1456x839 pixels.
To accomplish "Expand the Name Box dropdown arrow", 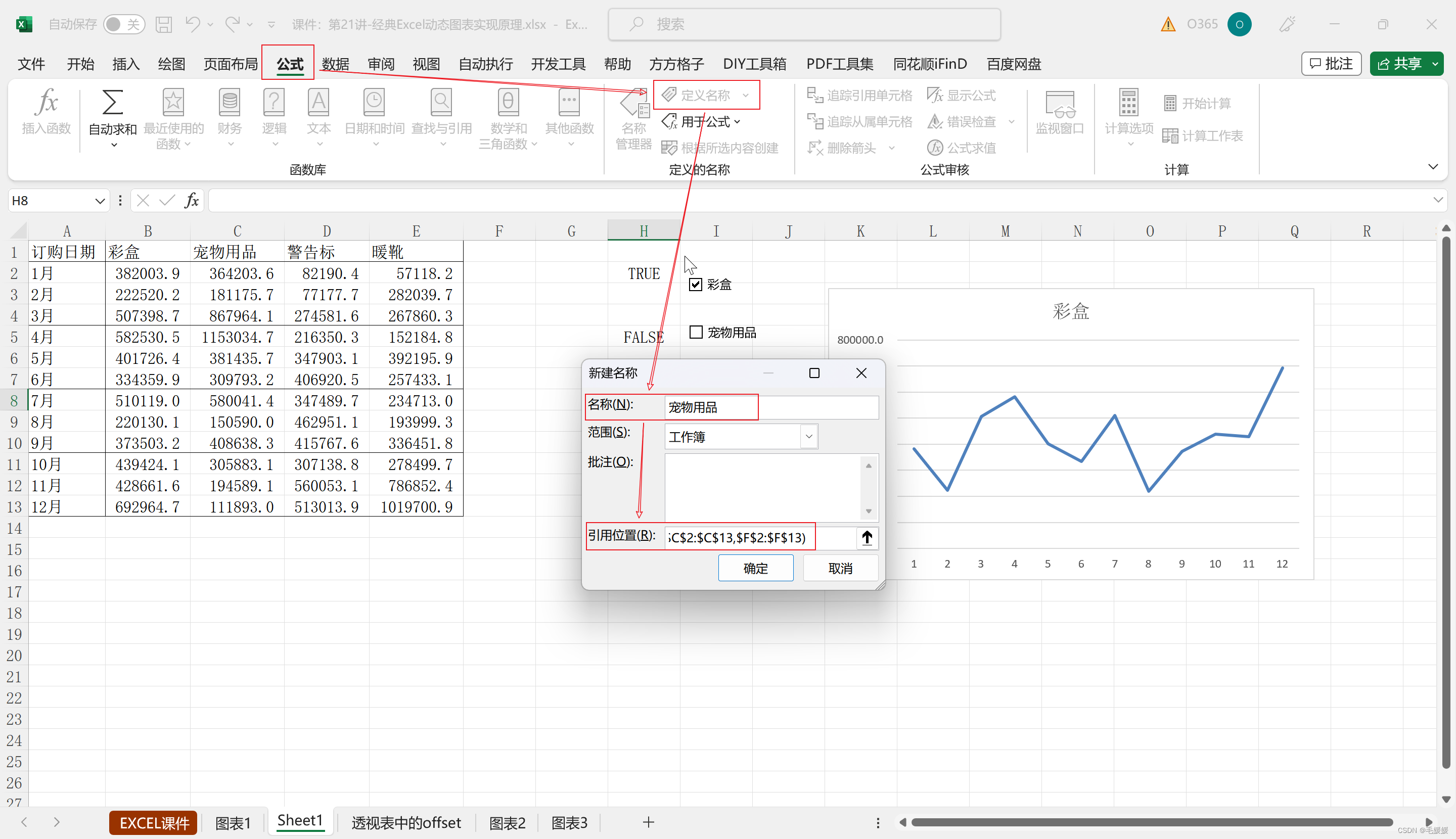I will click(100, 201).
